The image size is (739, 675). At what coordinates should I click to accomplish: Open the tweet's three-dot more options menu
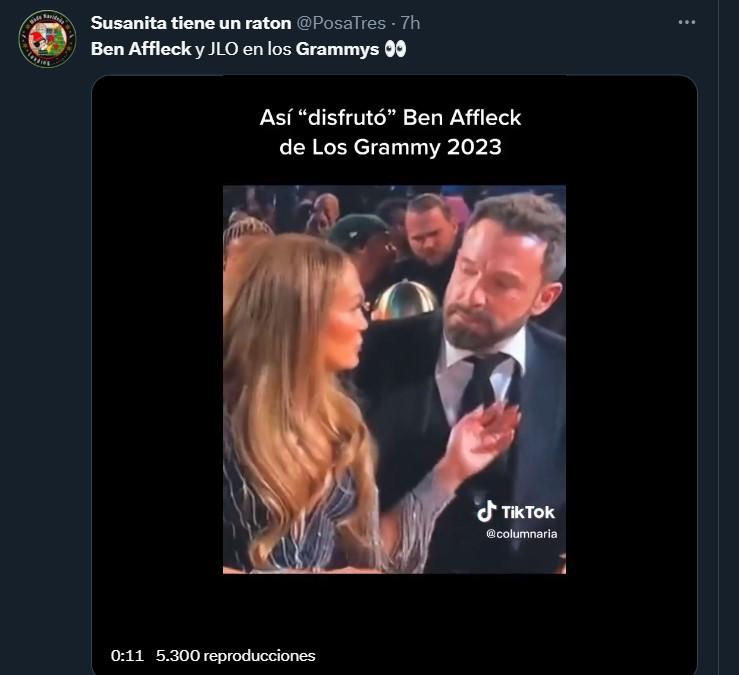[686, 22]
